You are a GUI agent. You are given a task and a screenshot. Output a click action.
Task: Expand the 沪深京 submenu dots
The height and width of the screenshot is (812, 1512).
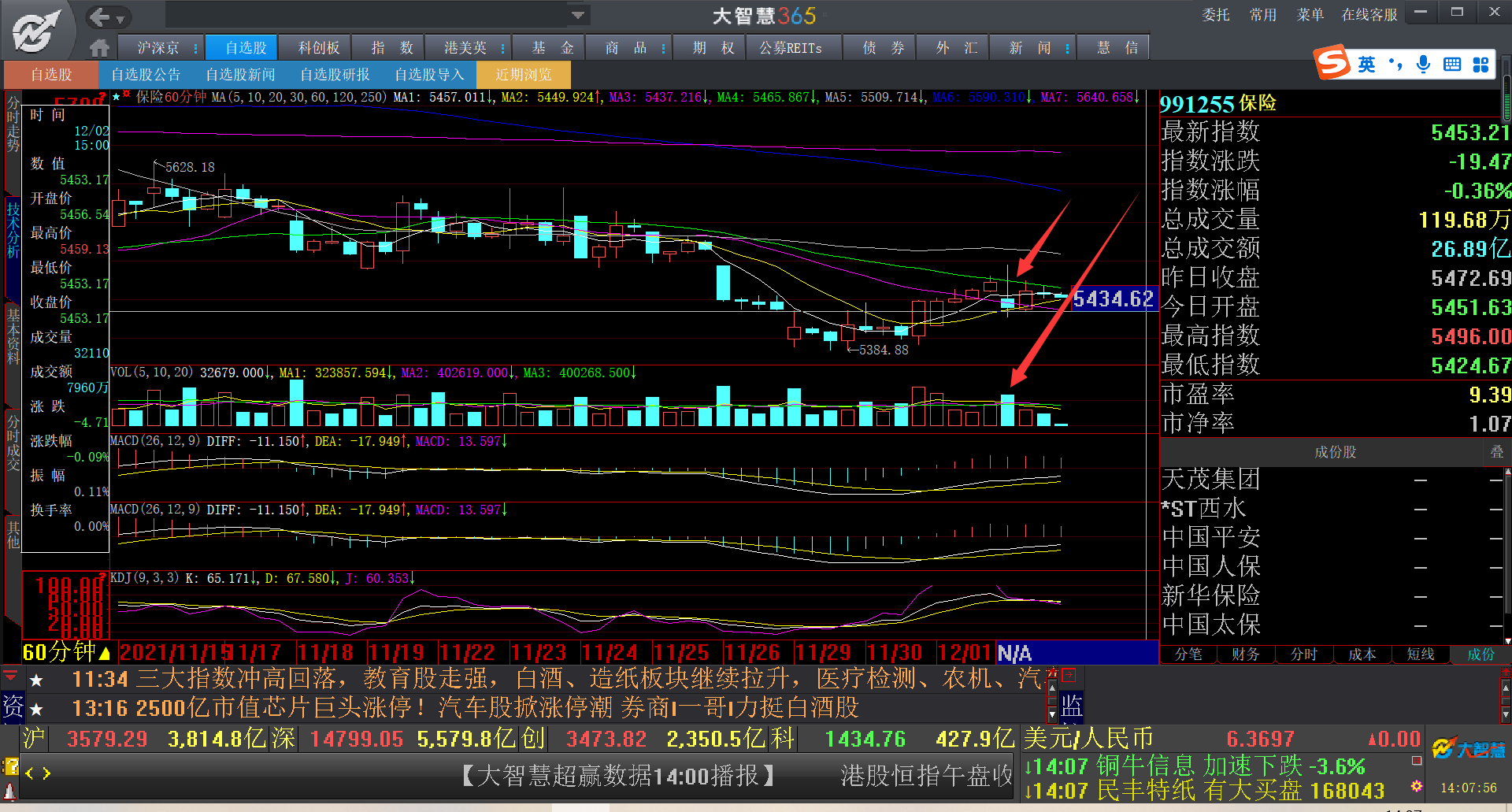click(195, 48)
